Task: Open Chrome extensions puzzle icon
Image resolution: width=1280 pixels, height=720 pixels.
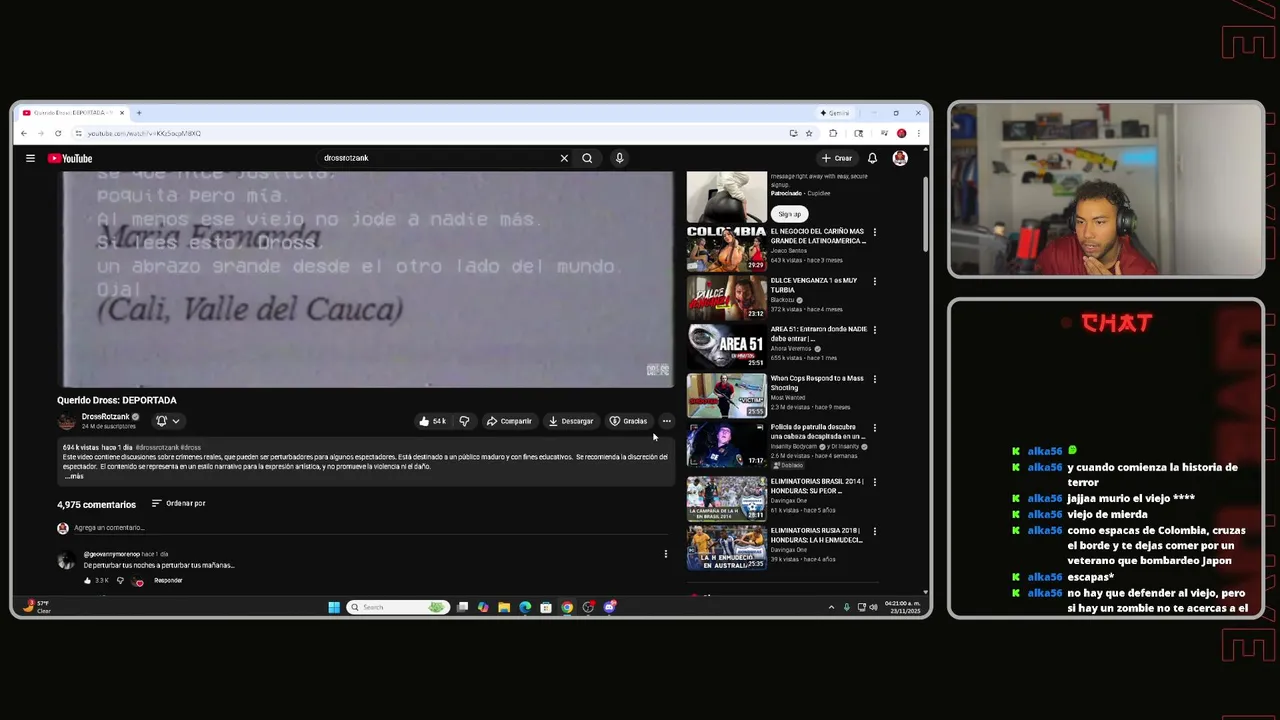Action: [x=833, y=133]
